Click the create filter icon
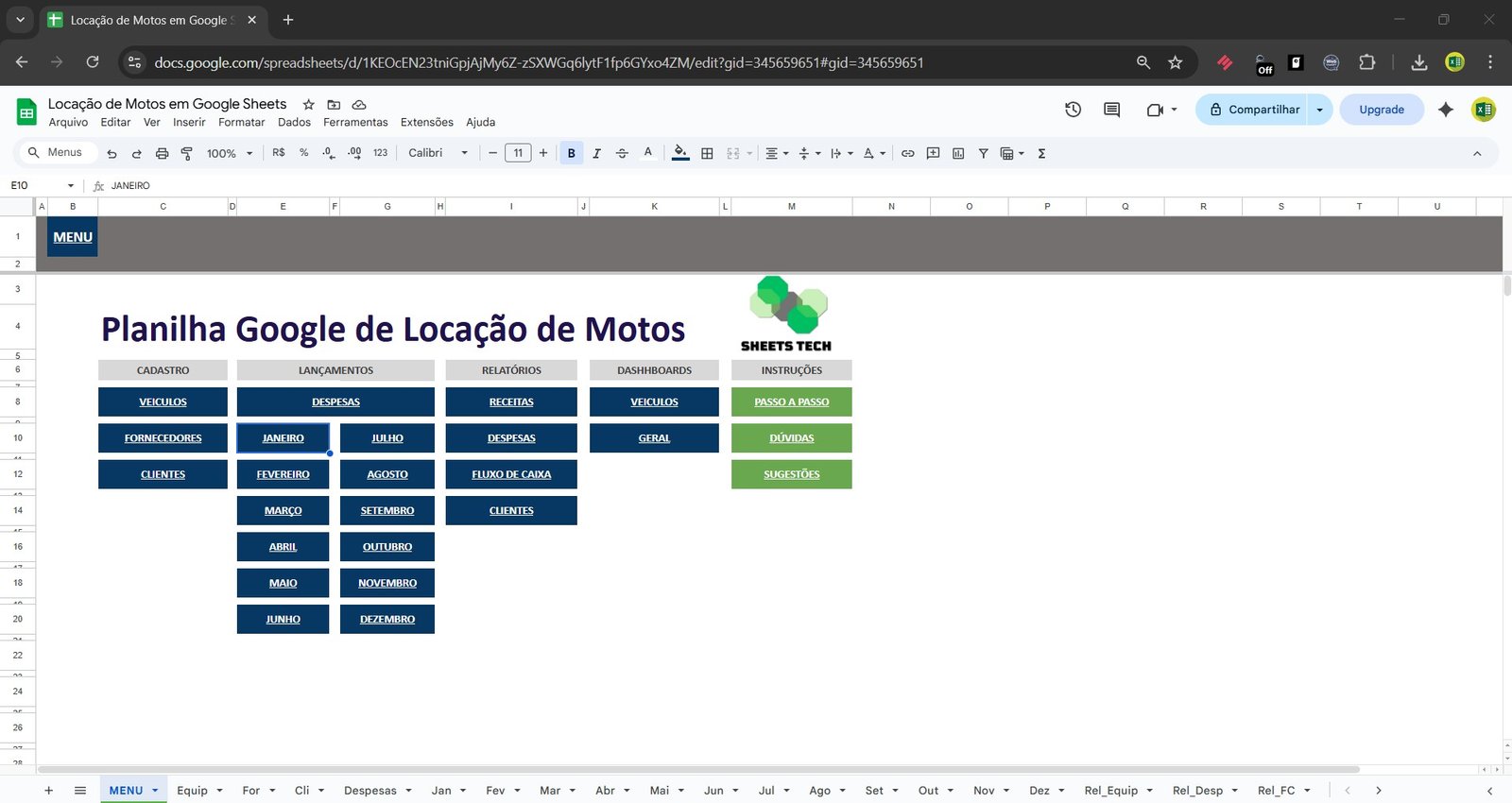This screenshot has width=1512, height=803. pyautogui.click(x=983, y=153)
